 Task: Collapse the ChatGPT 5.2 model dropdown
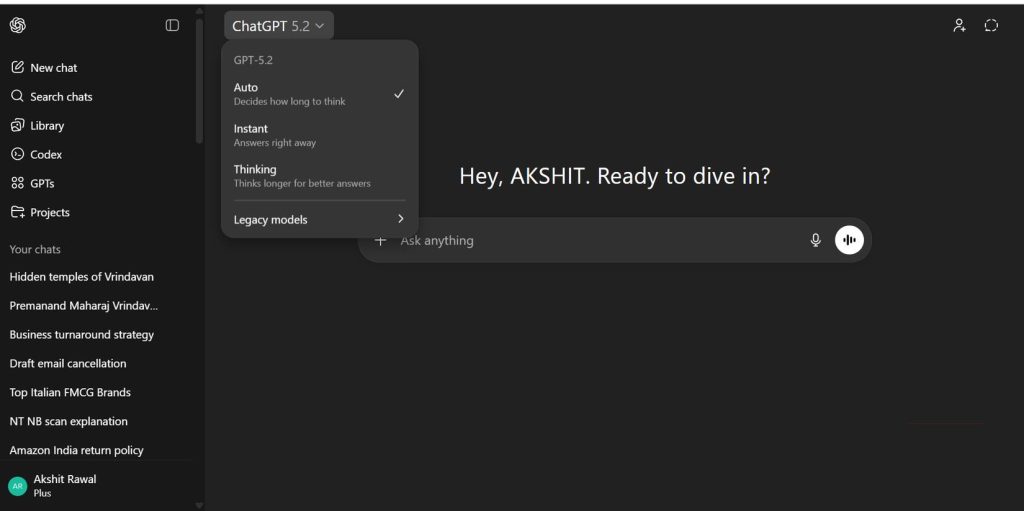click(x=279, y=26)
